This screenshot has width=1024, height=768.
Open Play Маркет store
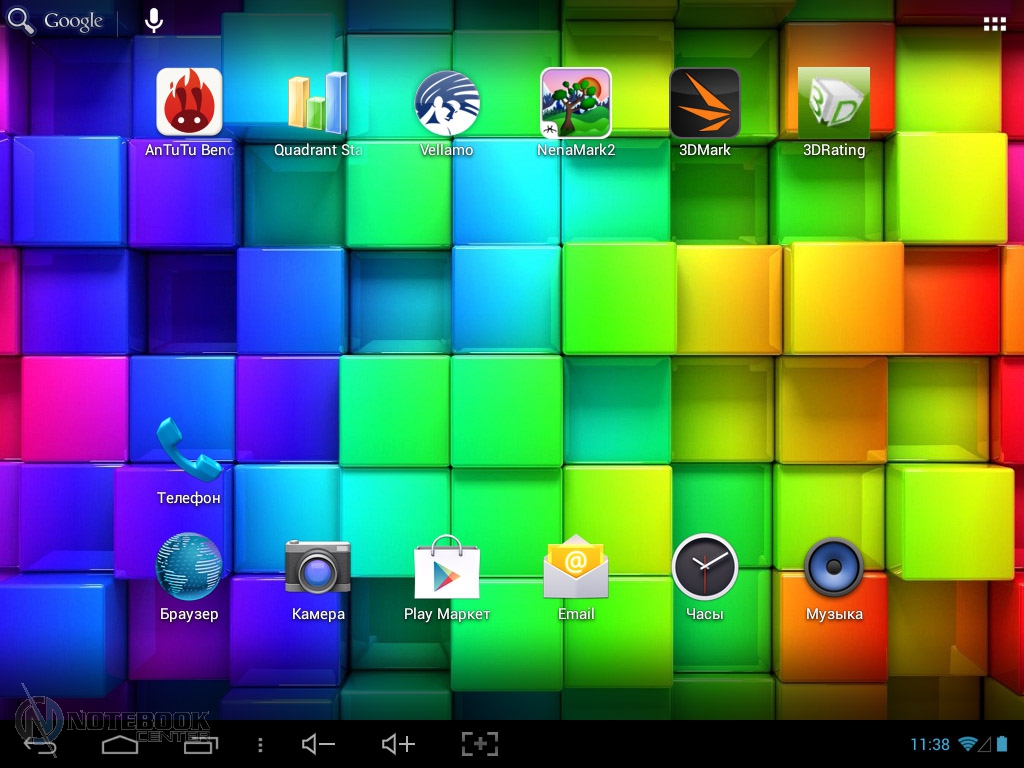pos(447,567)
